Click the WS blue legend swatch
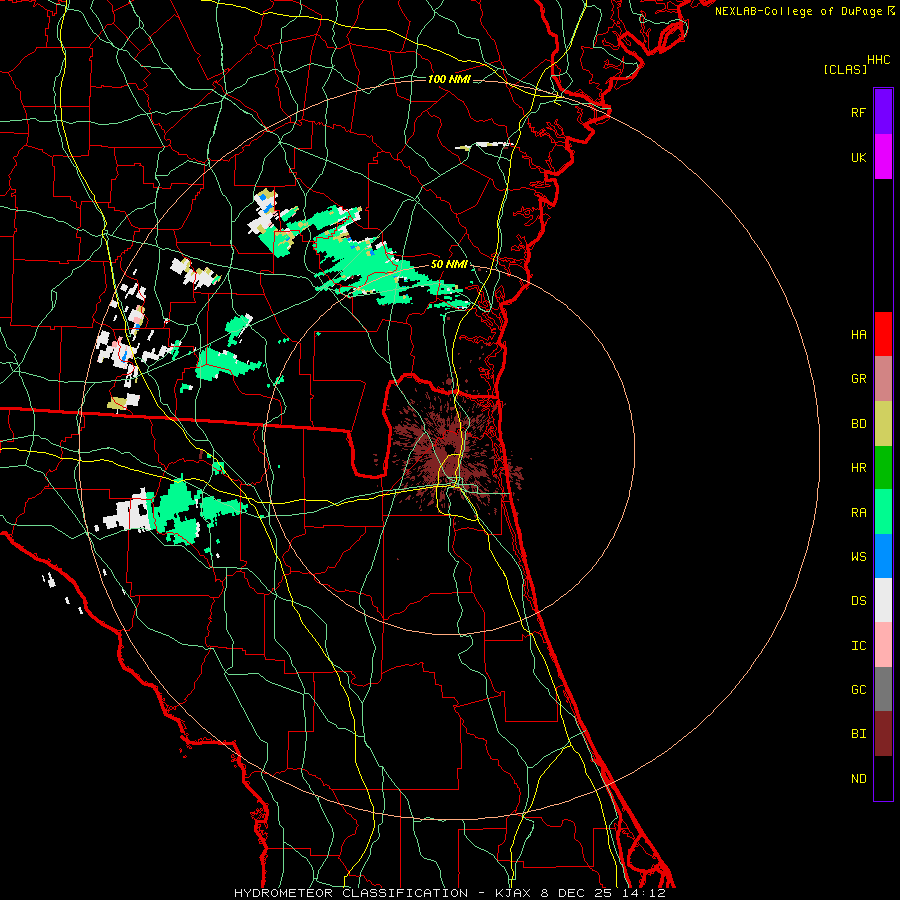 pos(883,556)
